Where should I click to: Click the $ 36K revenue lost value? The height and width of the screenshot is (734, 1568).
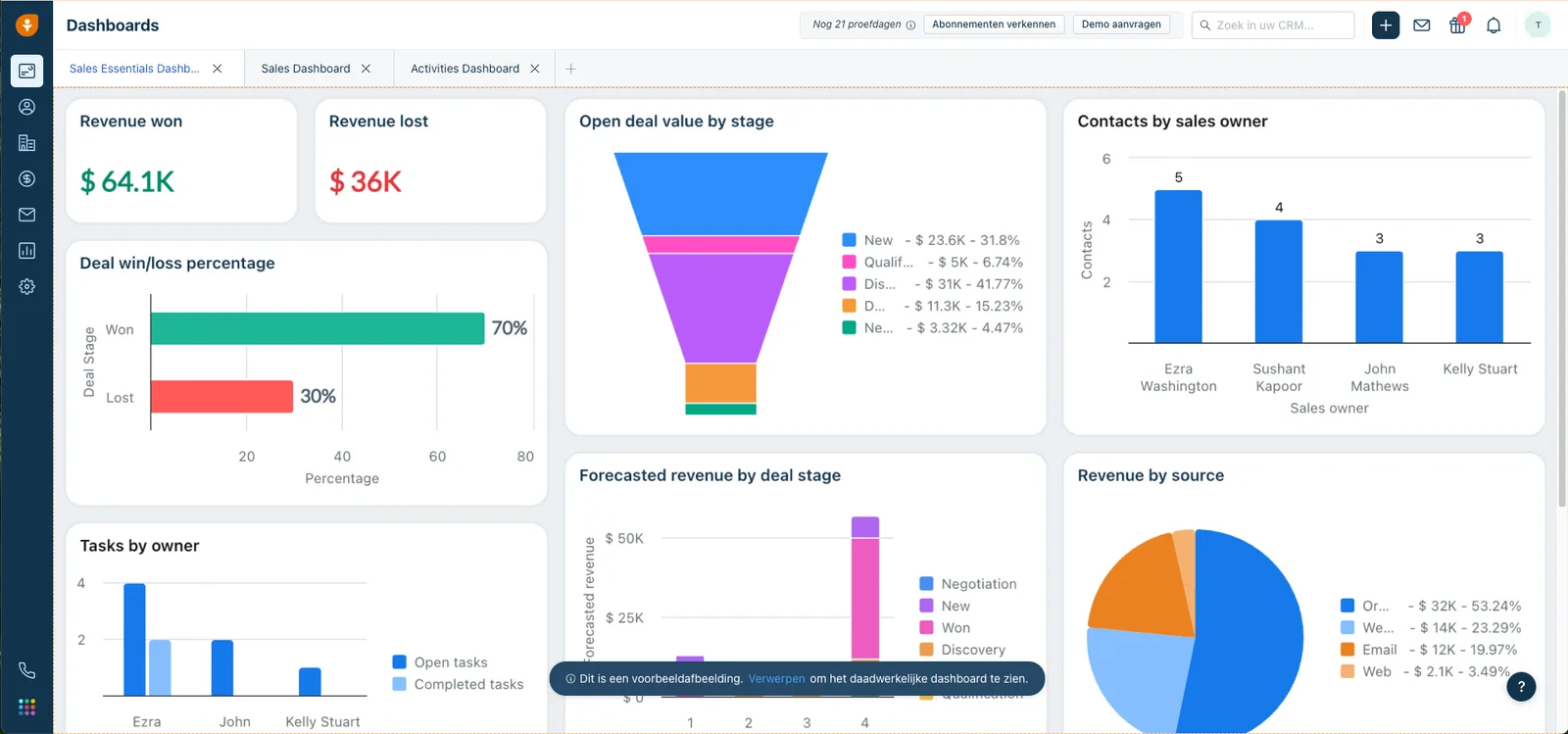coord(366,181)
